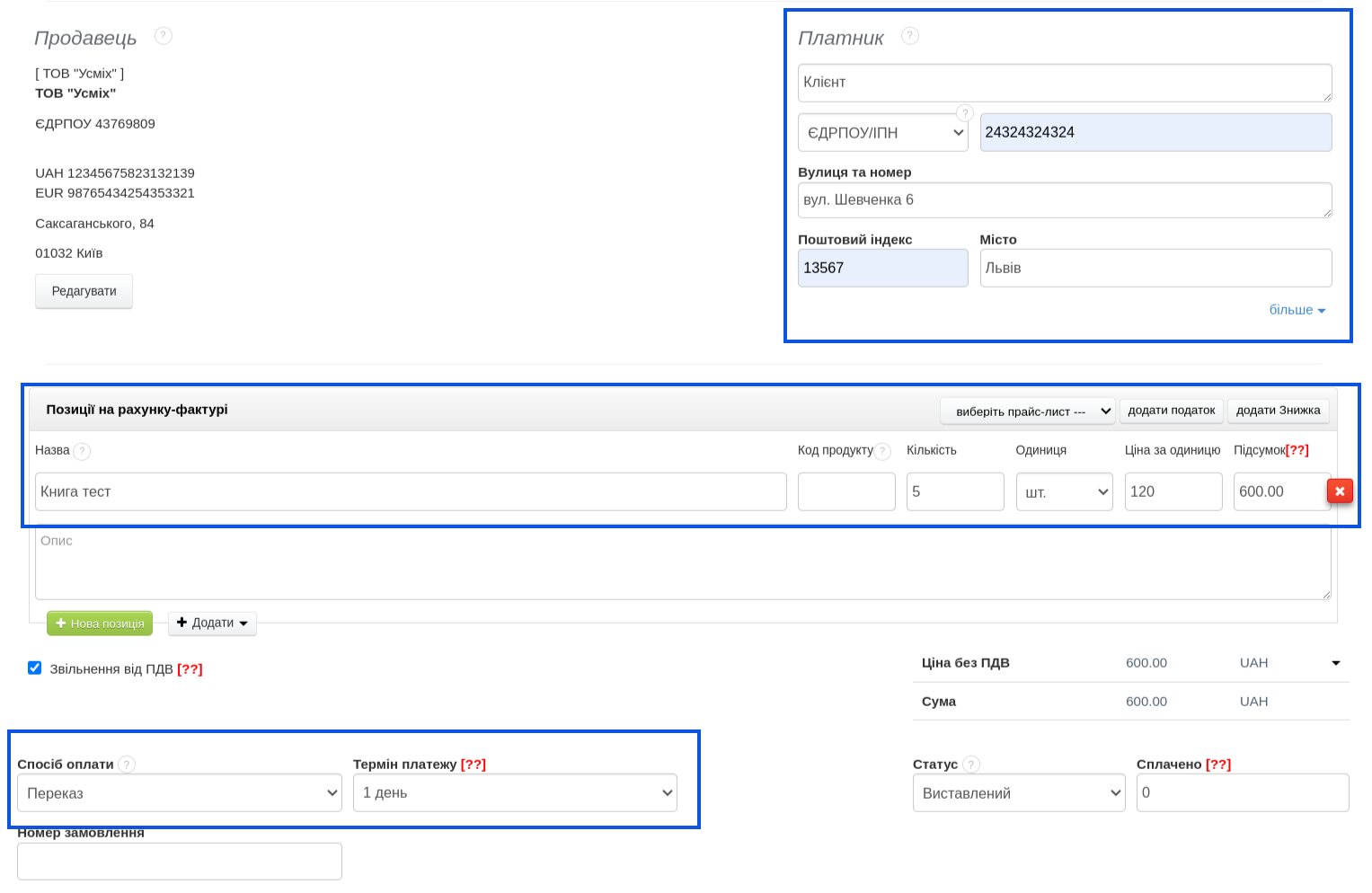Open the виберіть прайс-лист dropdown

coord(1027,411)
